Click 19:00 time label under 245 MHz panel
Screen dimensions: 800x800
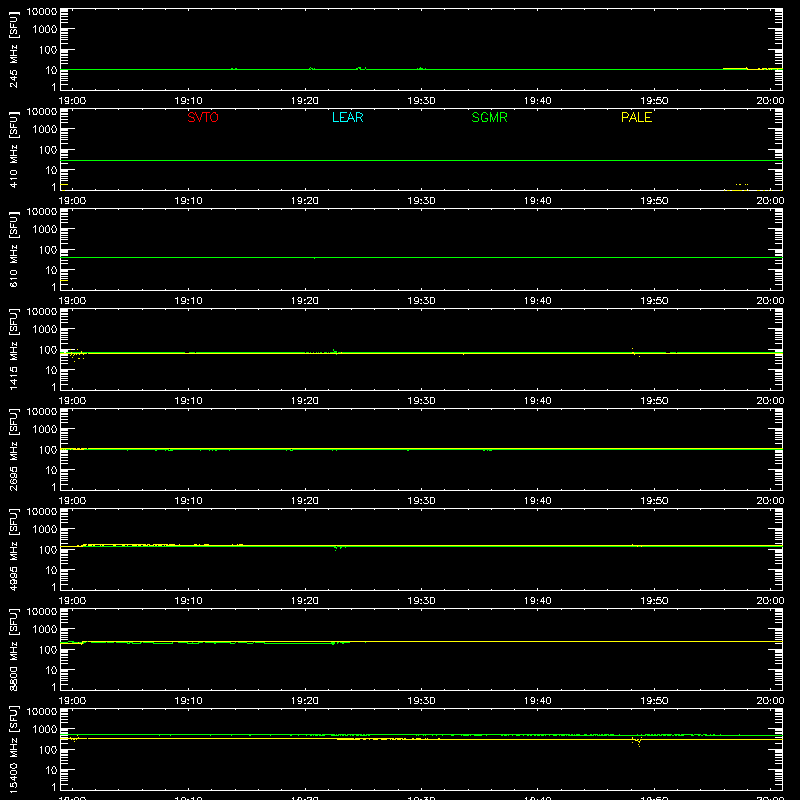tap(72, 101)
